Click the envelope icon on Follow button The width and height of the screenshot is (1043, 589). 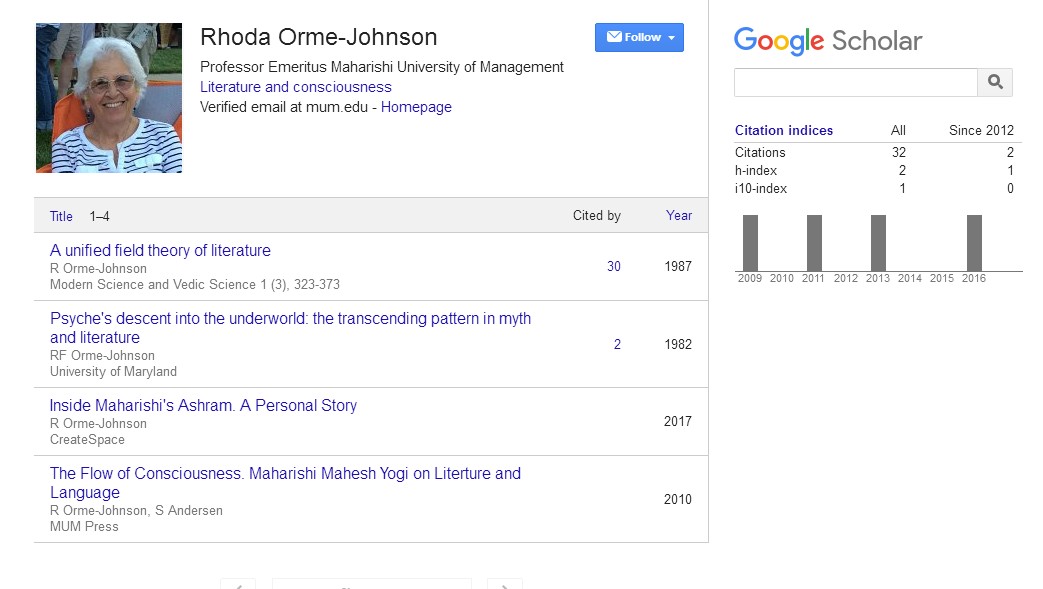[614, 37]
